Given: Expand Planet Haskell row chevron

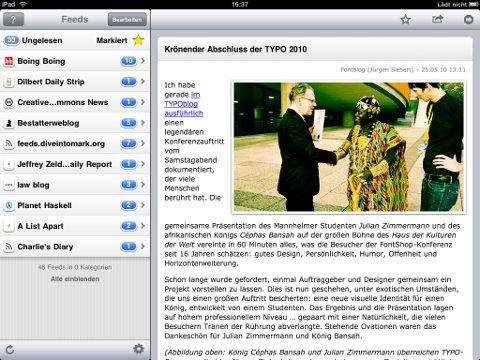Looking at the screenshot, I should (143, 205).
